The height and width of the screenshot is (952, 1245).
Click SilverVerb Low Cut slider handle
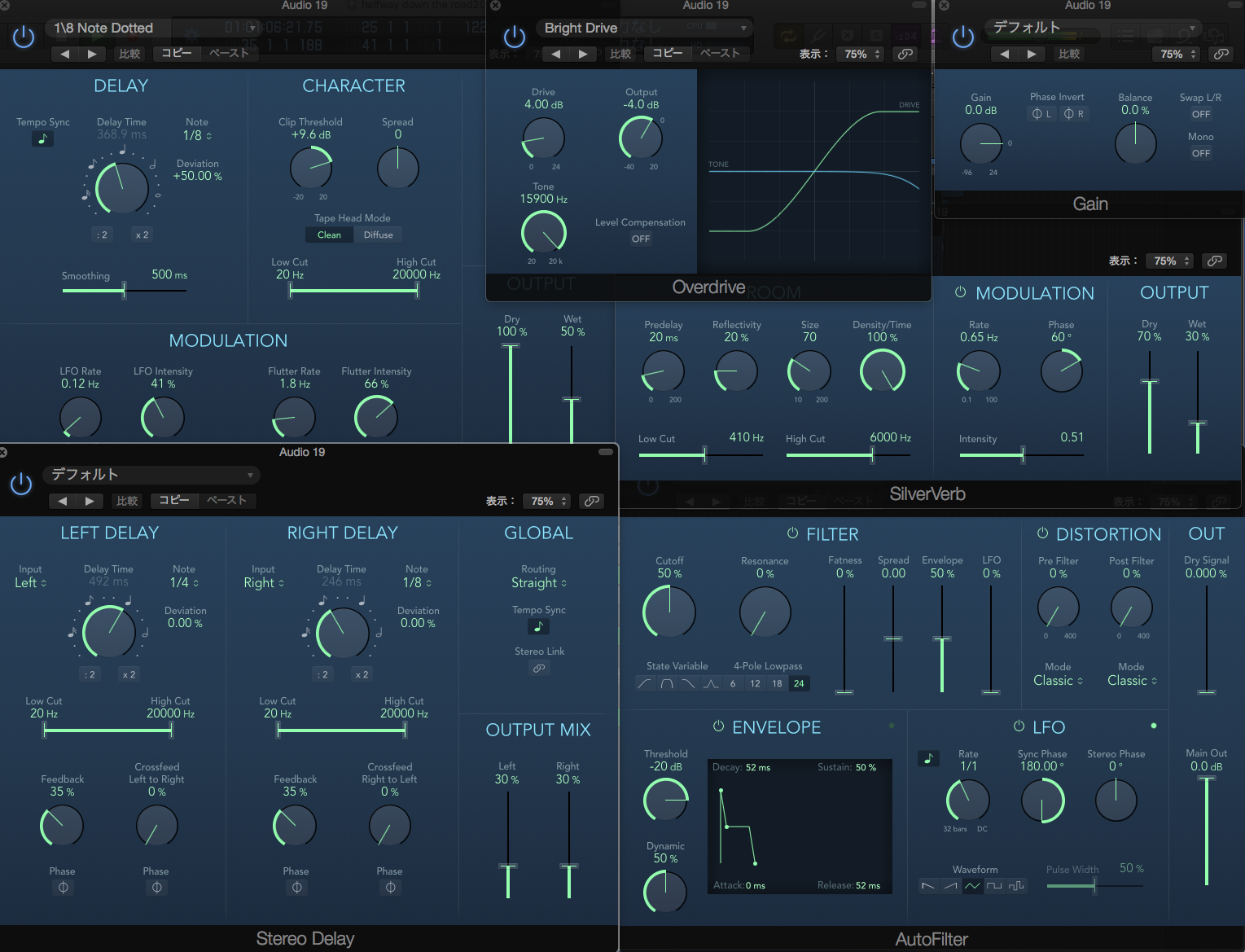(704, 454)
